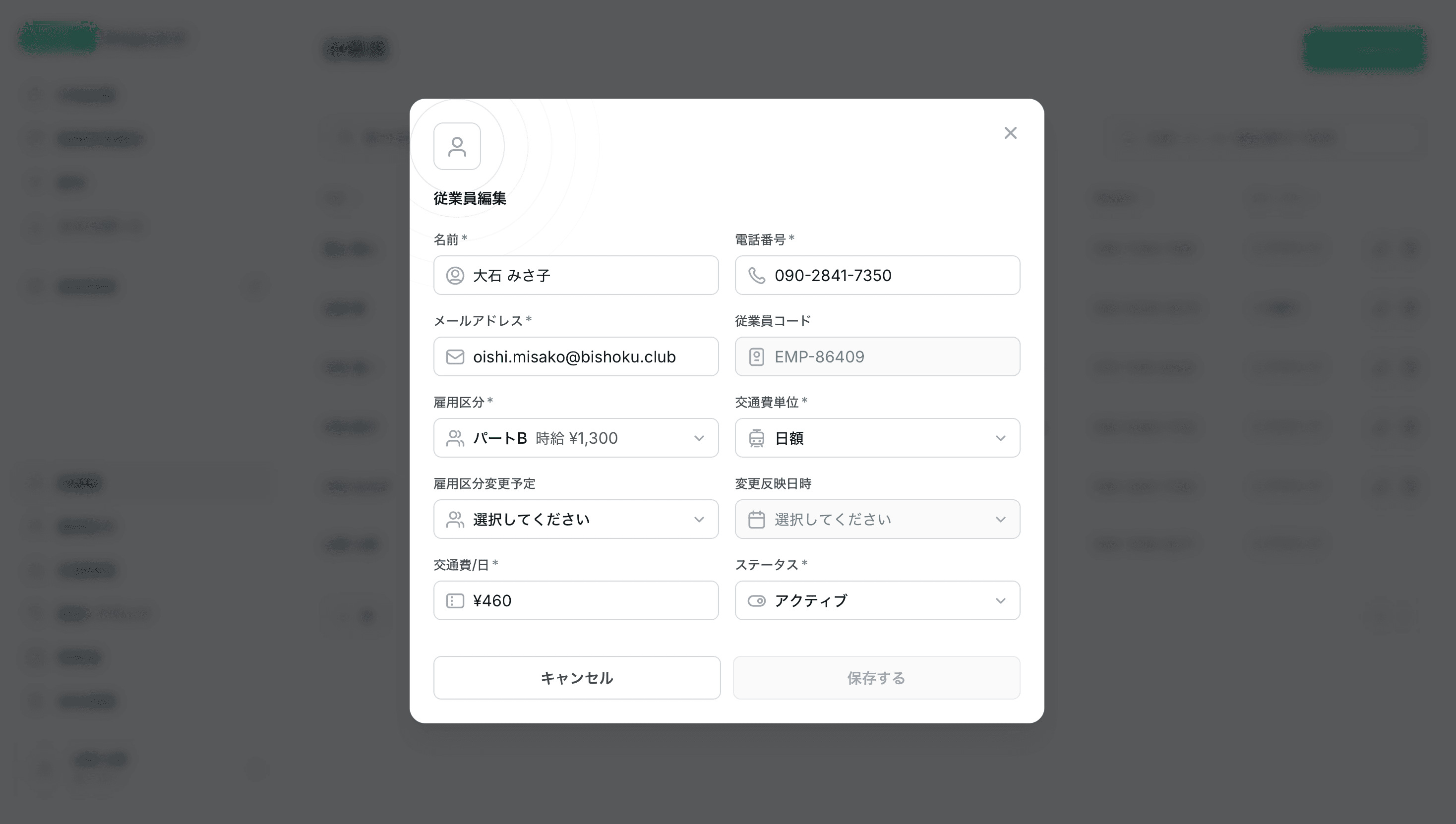Click the ID badge icon beside EMP-86409
Viewport: 1456px width, 824px height.
tap(756, 357)
